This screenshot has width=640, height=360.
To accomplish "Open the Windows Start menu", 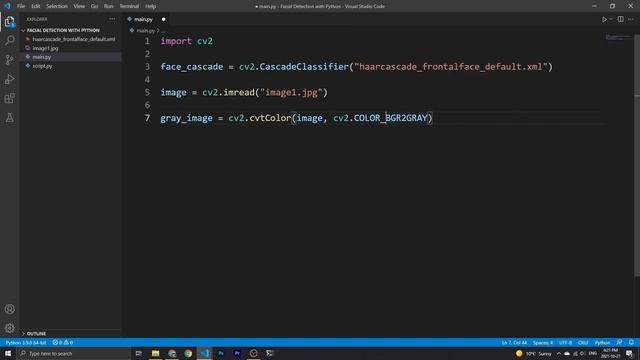I will click(8, 353).
